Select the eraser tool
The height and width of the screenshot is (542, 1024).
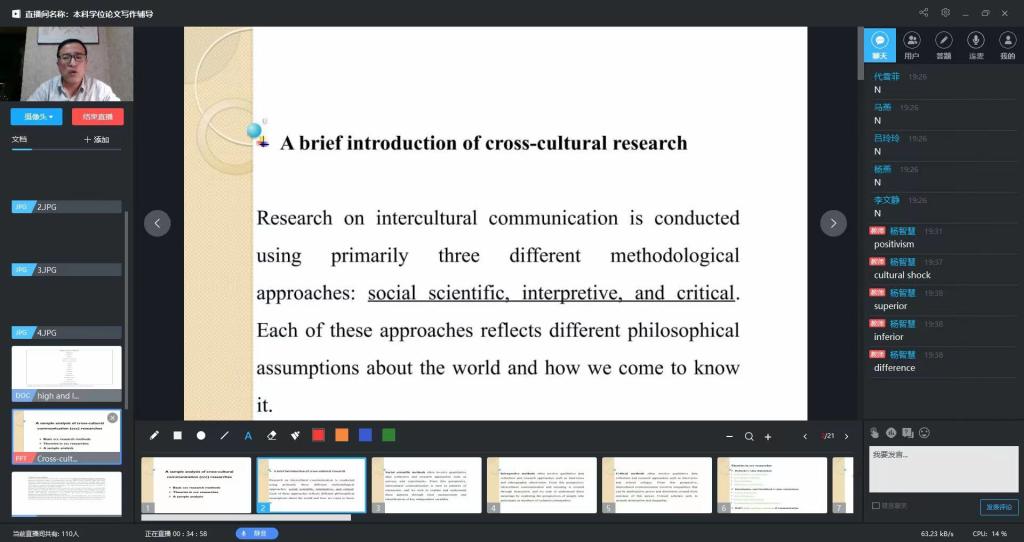pos(272,435)
